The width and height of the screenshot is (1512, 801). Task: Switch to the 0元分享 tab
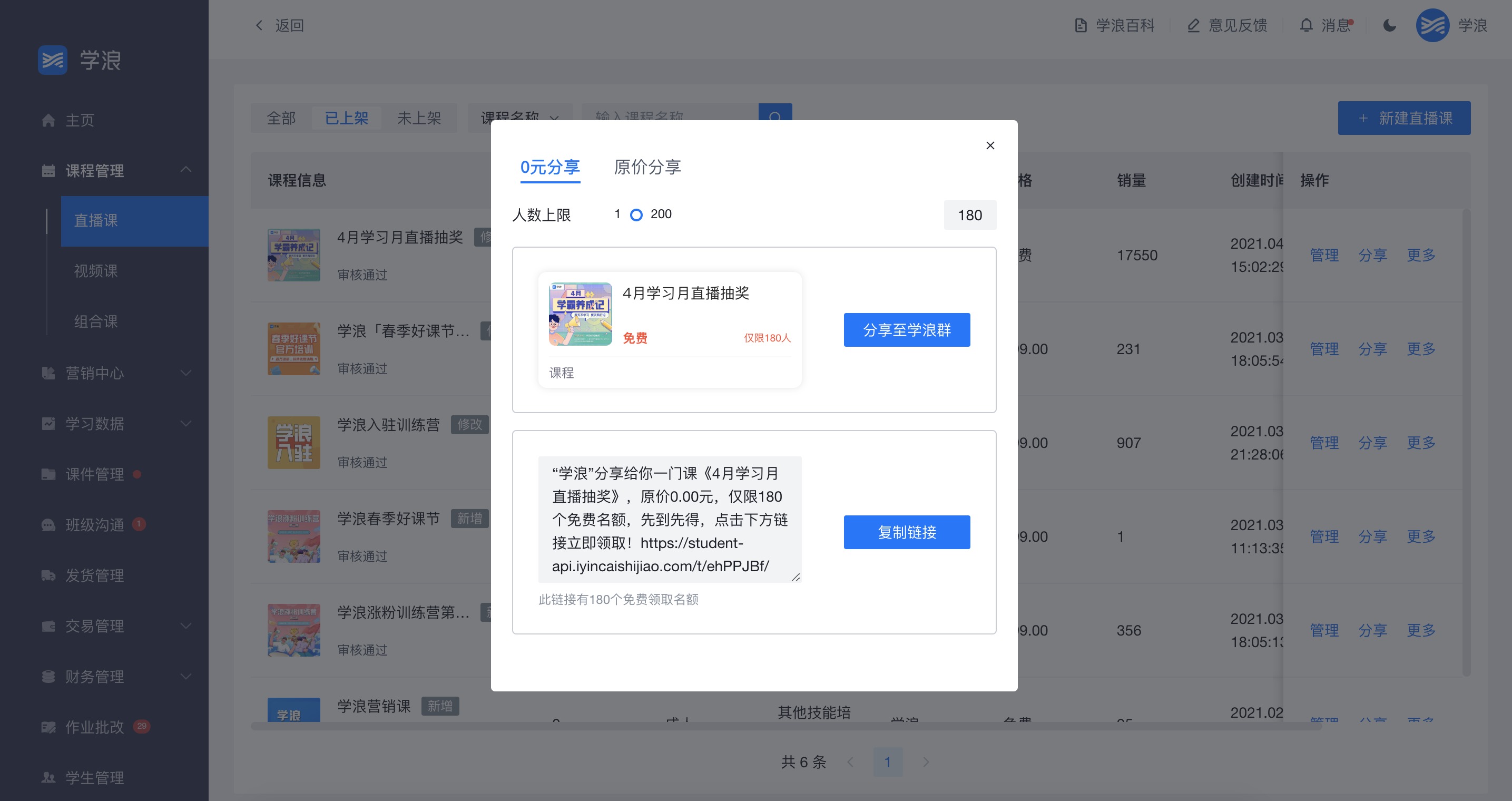click(x=550, y=168)
